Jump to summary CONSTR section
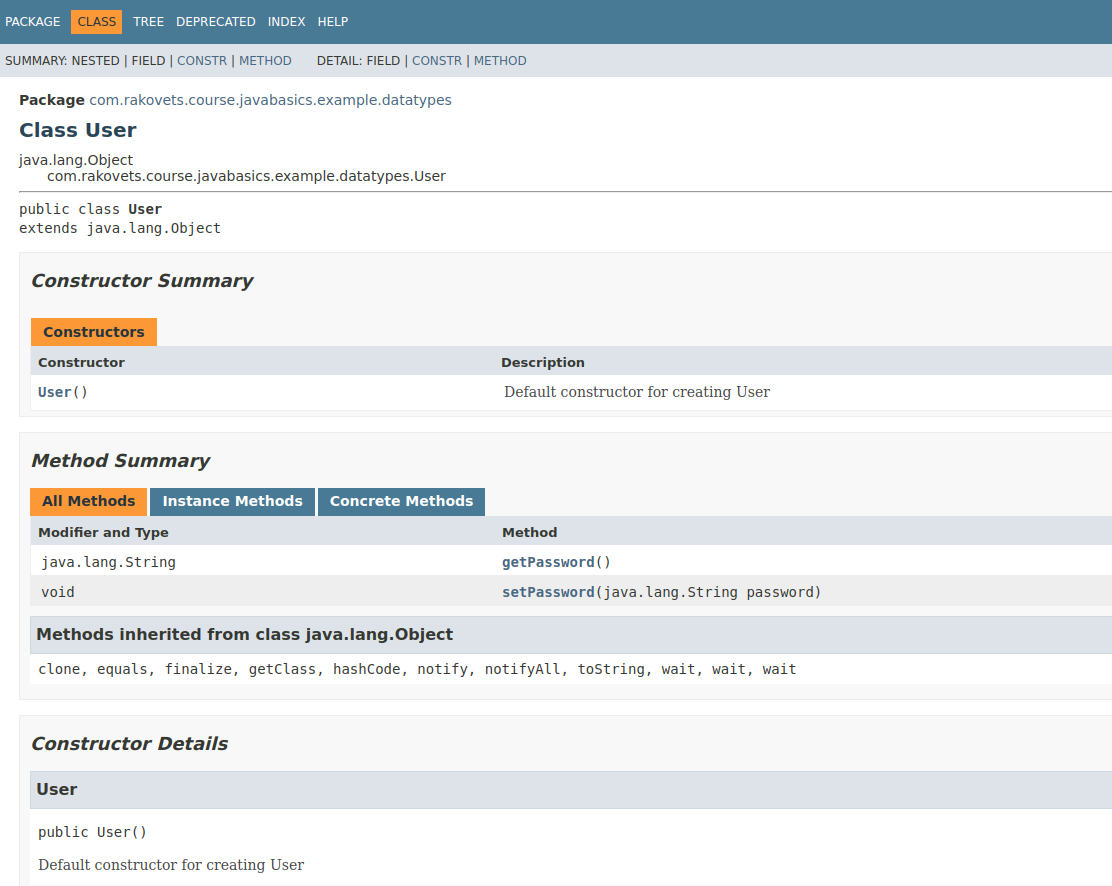 (x=202, y=61)
